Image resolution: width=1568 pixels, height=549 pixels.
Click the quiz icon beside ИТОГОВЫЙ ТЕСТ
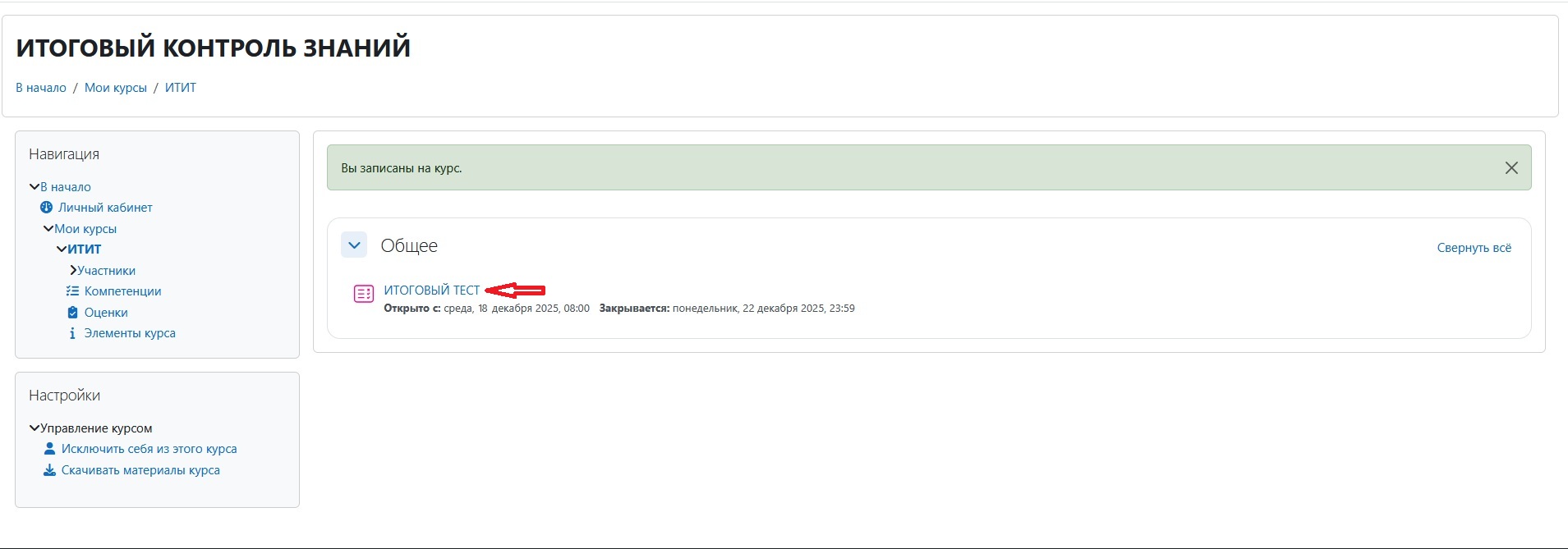363,294
